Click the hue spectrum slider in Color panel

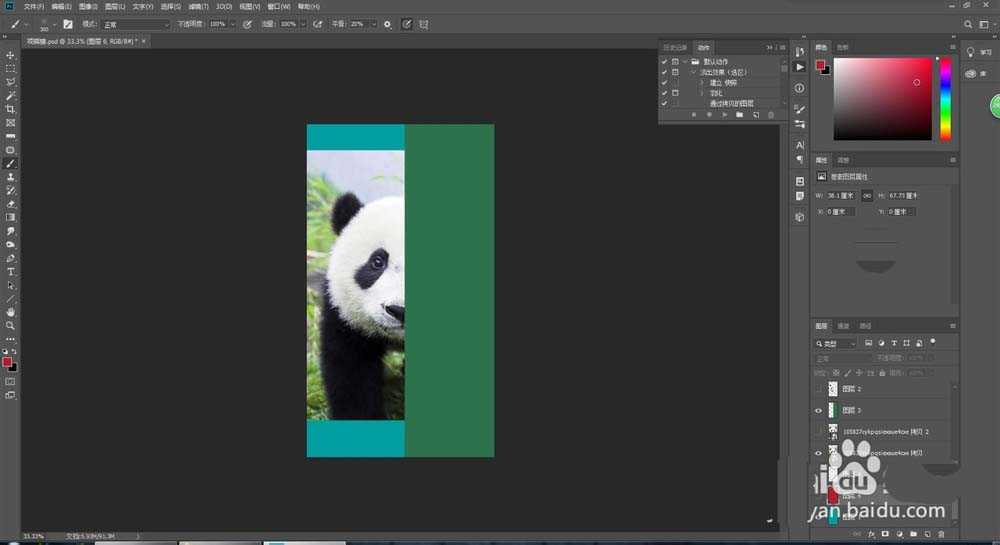(945, 98)
